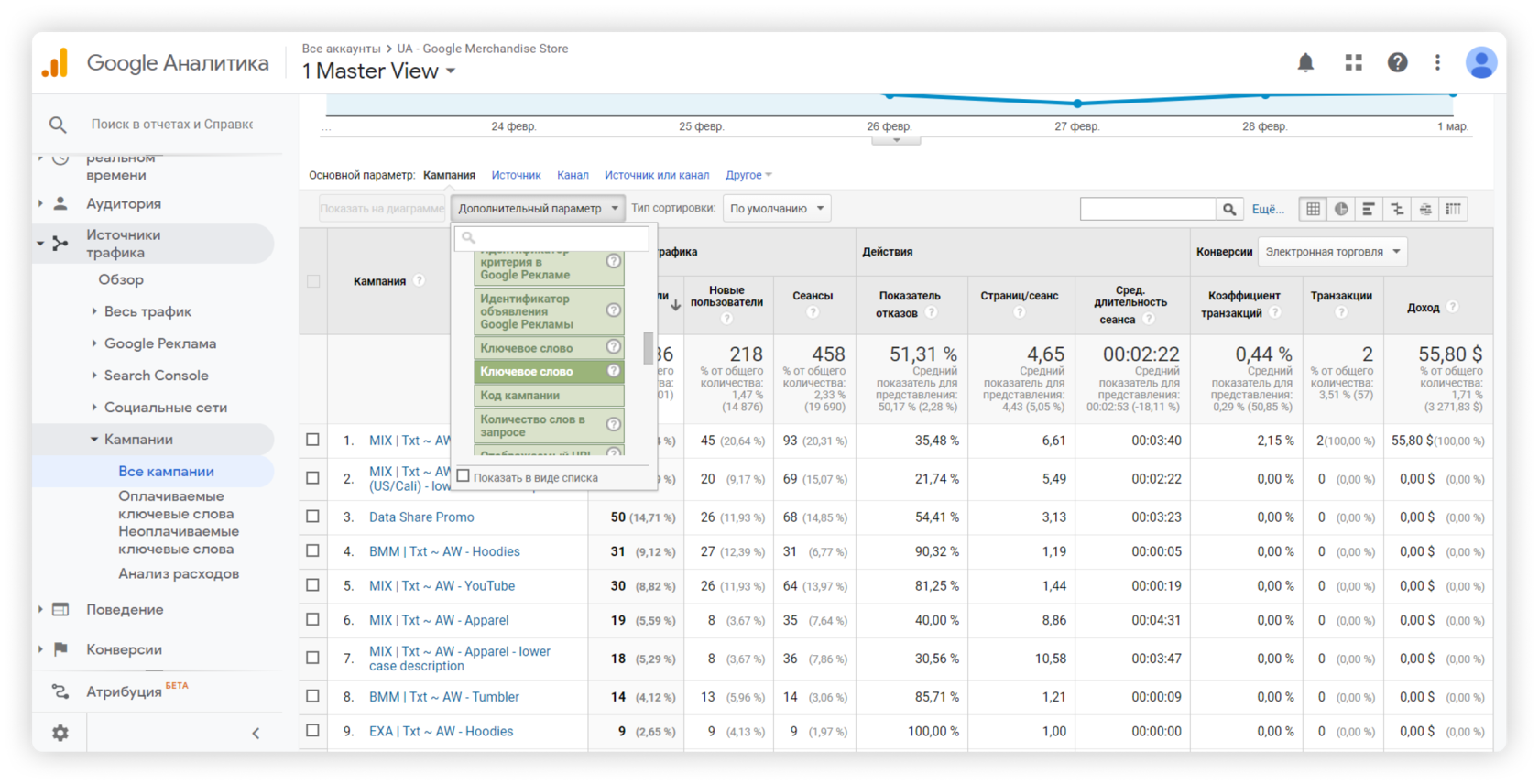Open BMM | Txt ~ AW - Hoodies link
The height and width of the screenshot is (784, 1539).
(x=444, y=551)
